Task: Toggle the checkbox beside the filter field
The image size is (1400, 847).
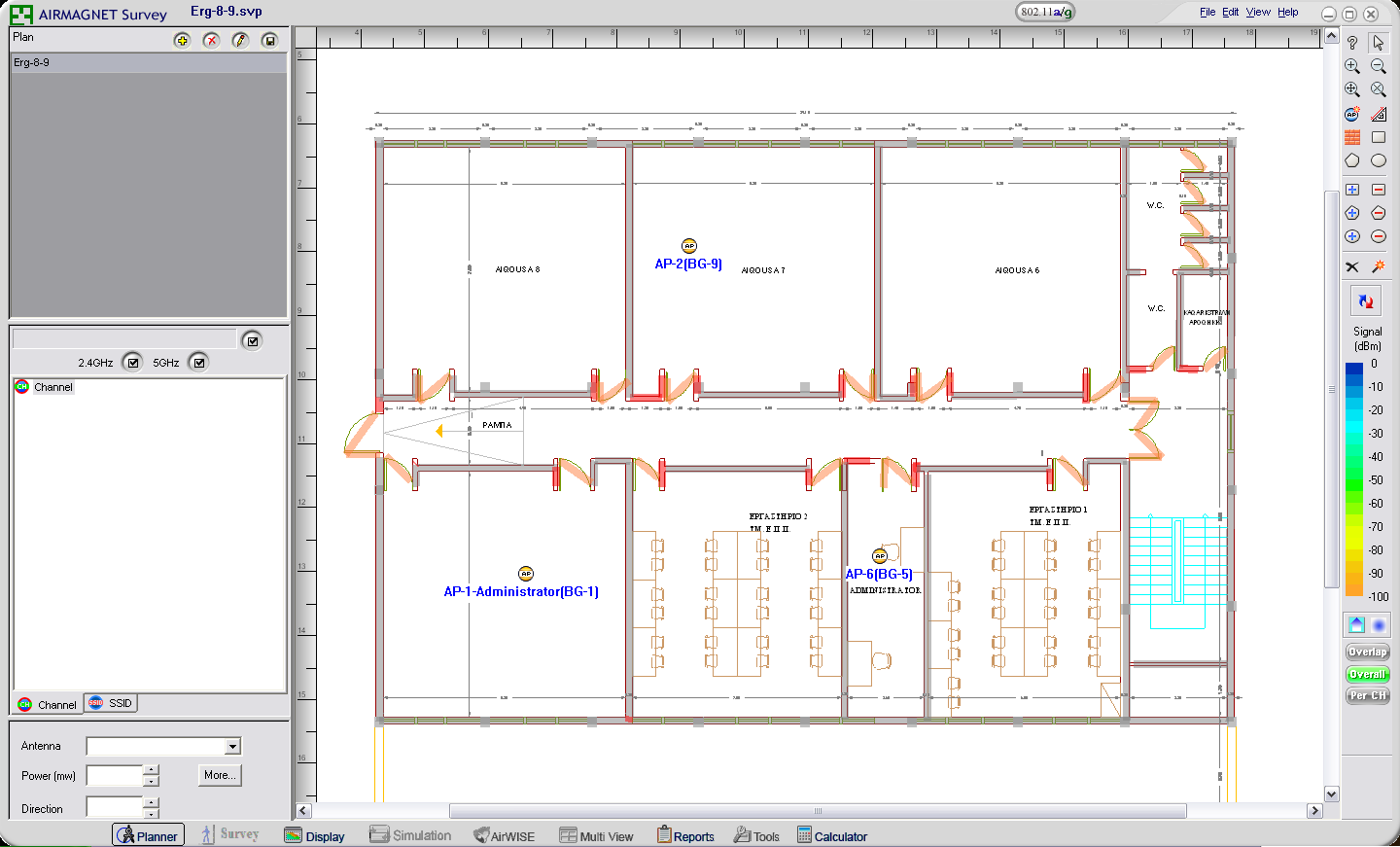Action: pos(253,340)
